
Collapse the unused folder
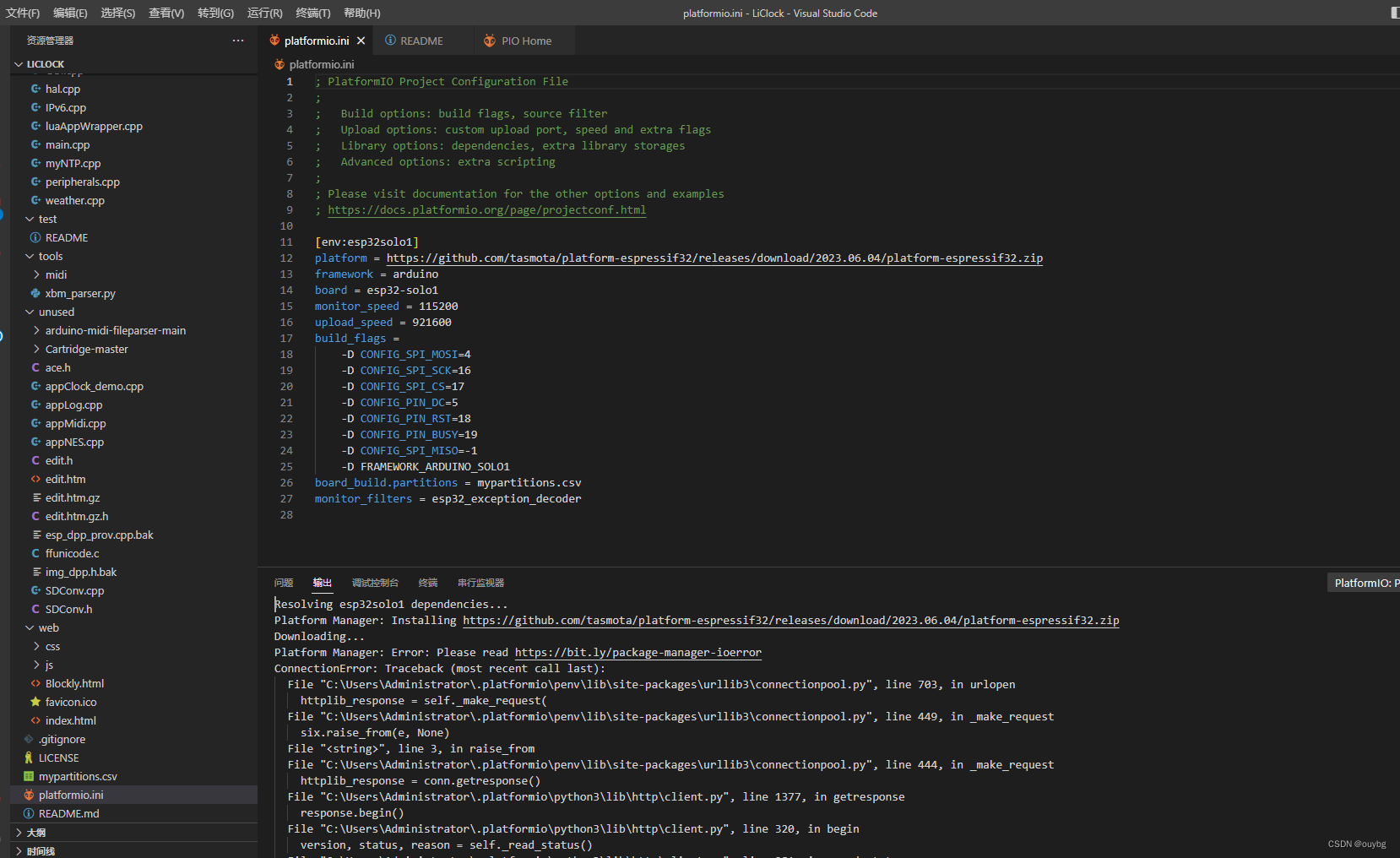coord(30,312)
